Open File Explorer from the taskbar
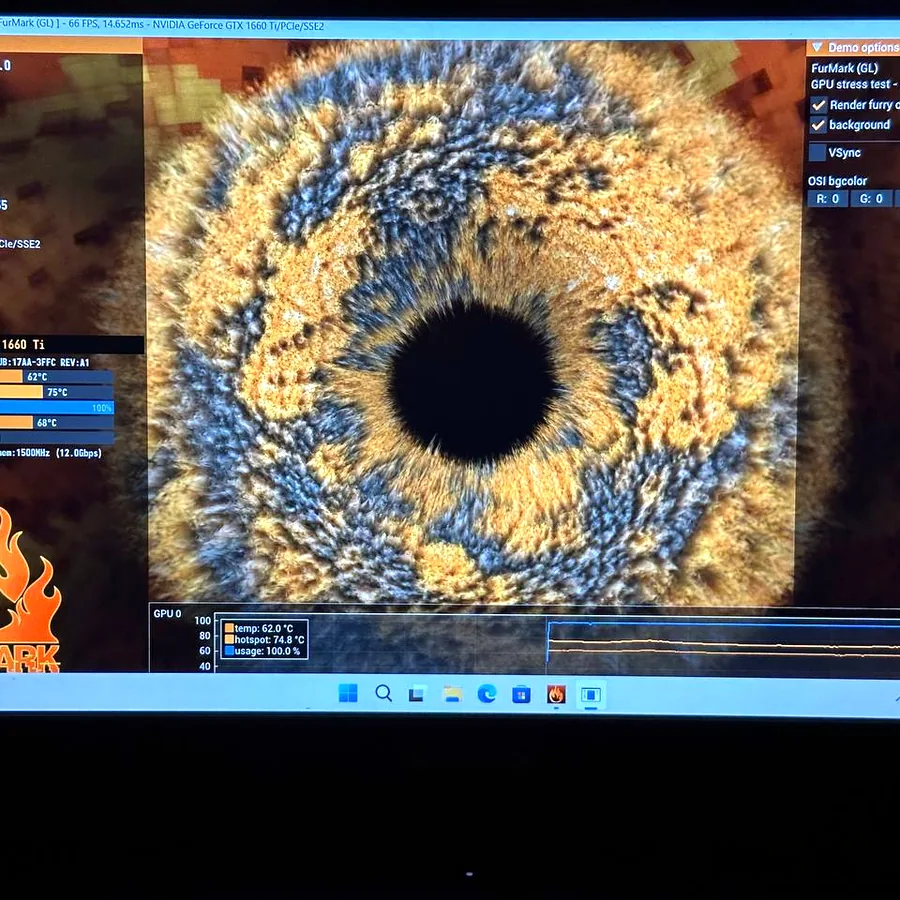Viewport: 900px width, 900px height. tap(452, 695)
